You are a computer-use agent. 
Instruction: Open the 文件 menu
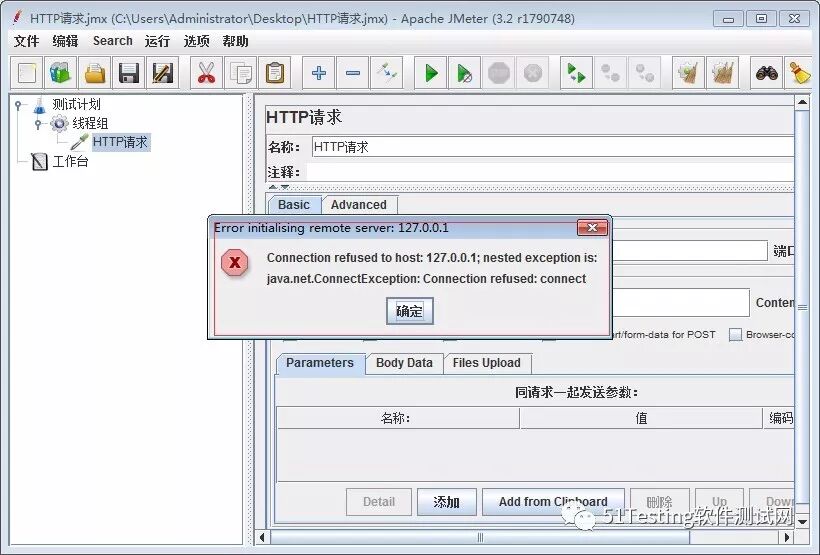[x=26, y=41]
